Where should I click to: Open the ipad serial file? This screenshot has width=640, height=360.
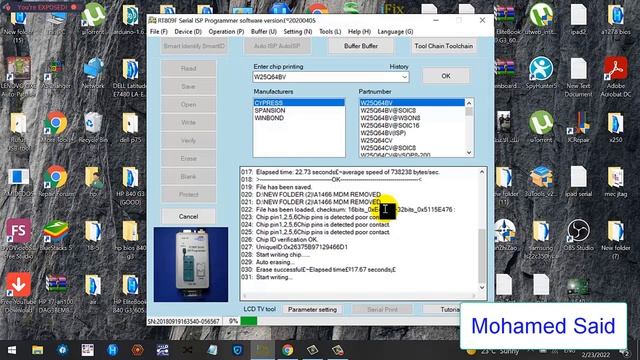pyautogui.click(x=578, y=181)
